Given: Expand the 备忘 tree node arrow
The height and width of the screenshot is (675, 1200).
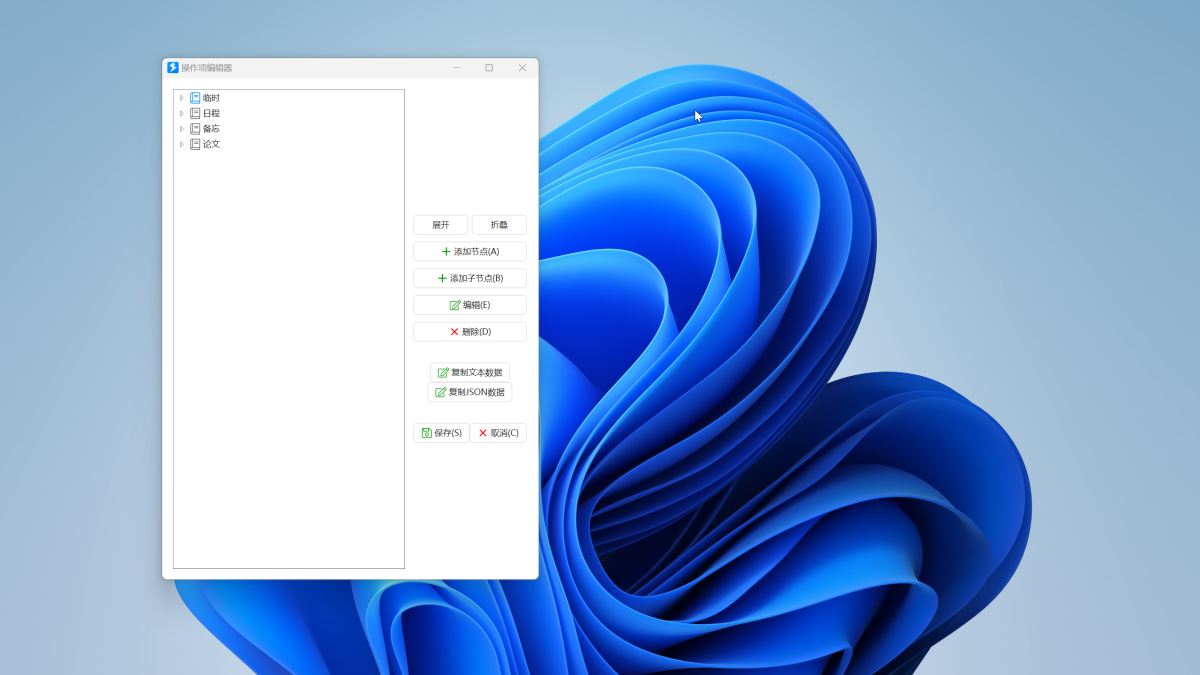Looking at the screenshot, I should pos(182,129).
